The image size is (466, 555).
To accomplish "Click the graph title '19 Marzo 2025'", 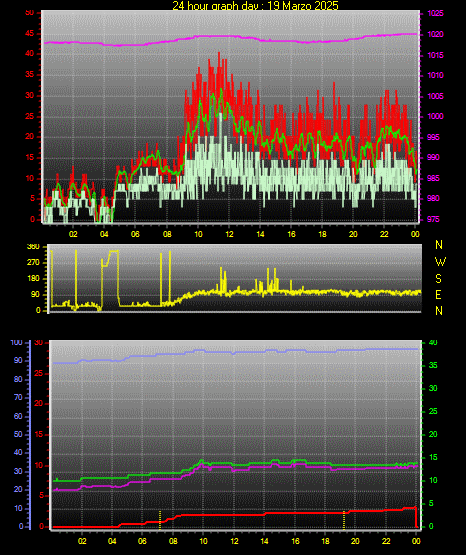I will tap(303, 5).
